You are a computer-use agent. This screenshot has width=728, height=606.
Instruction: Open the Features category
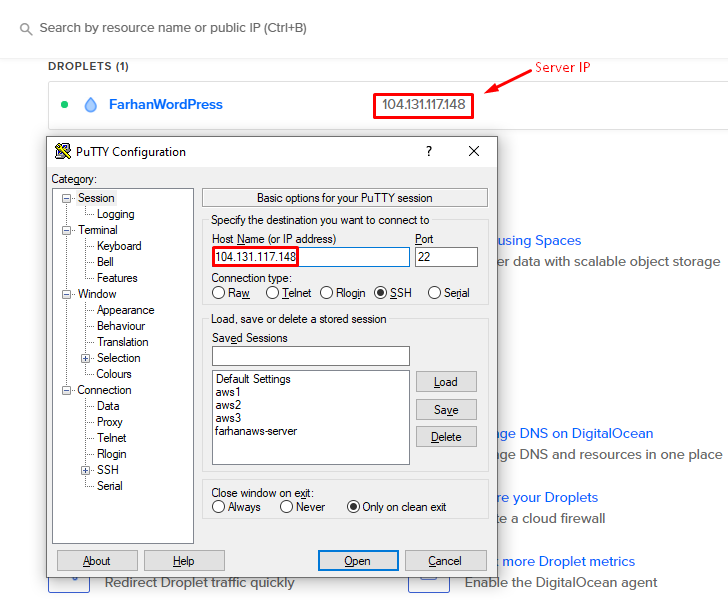(x=117, y=278)
